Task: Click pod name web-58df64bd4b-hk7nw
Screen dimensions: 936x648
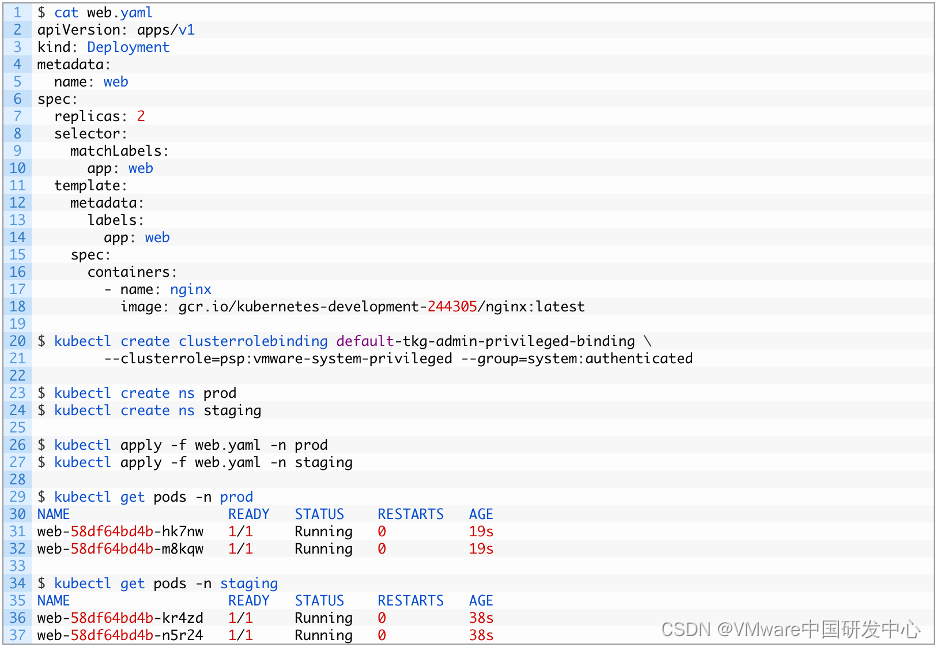Action: tap(120, 532)
